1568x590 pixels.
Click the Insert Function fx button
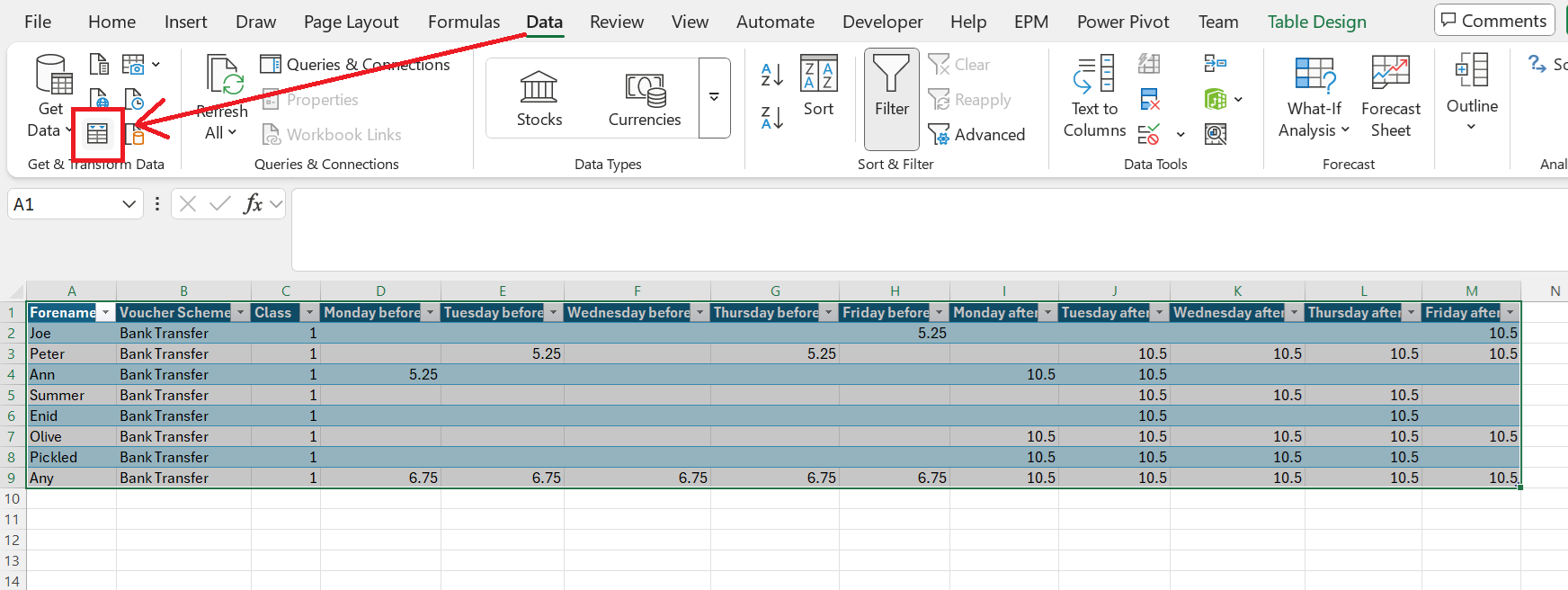point(253,204)
